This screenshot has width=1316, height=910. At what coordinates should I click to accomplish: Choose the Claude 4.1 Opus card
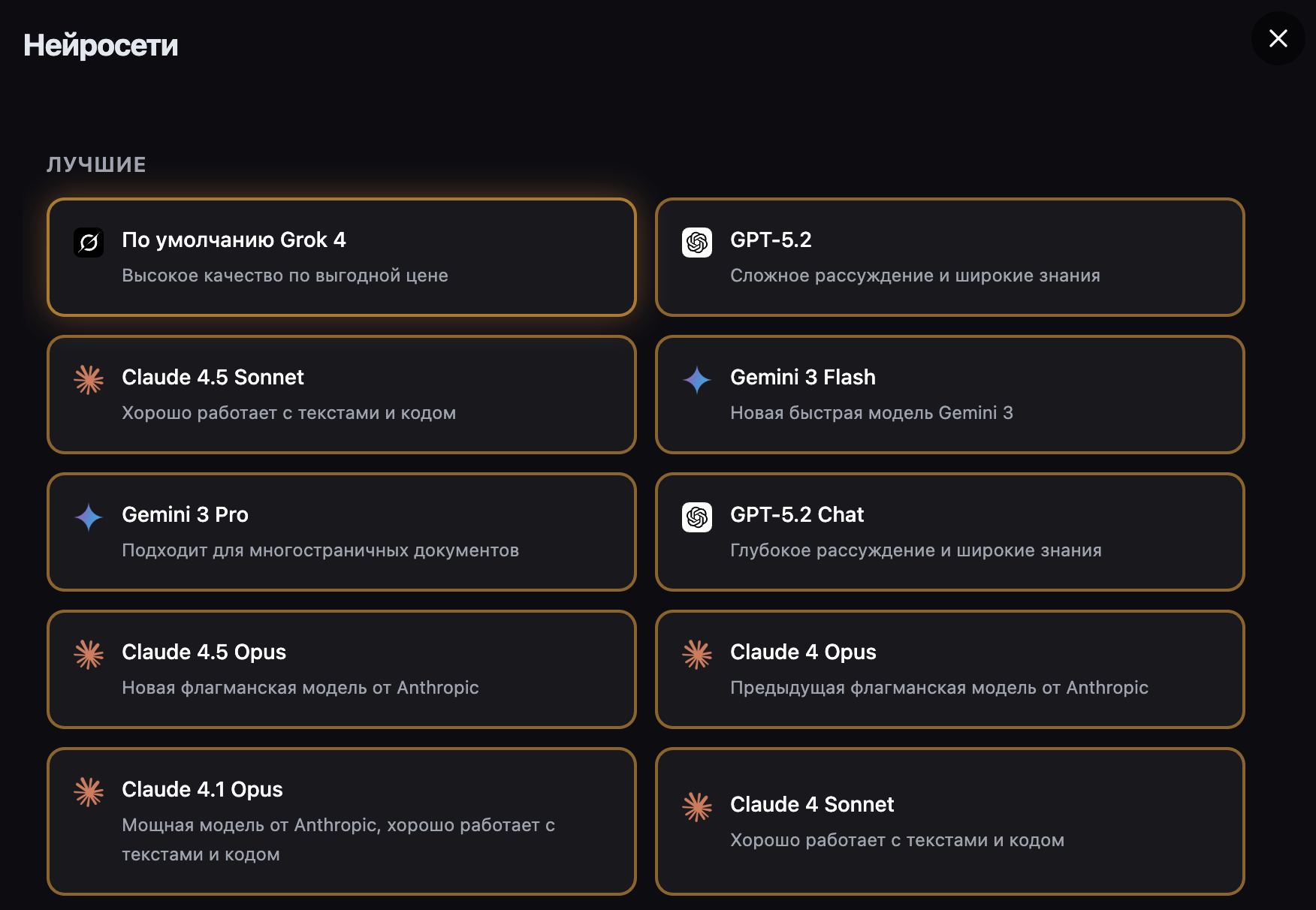tap(342, 821)
